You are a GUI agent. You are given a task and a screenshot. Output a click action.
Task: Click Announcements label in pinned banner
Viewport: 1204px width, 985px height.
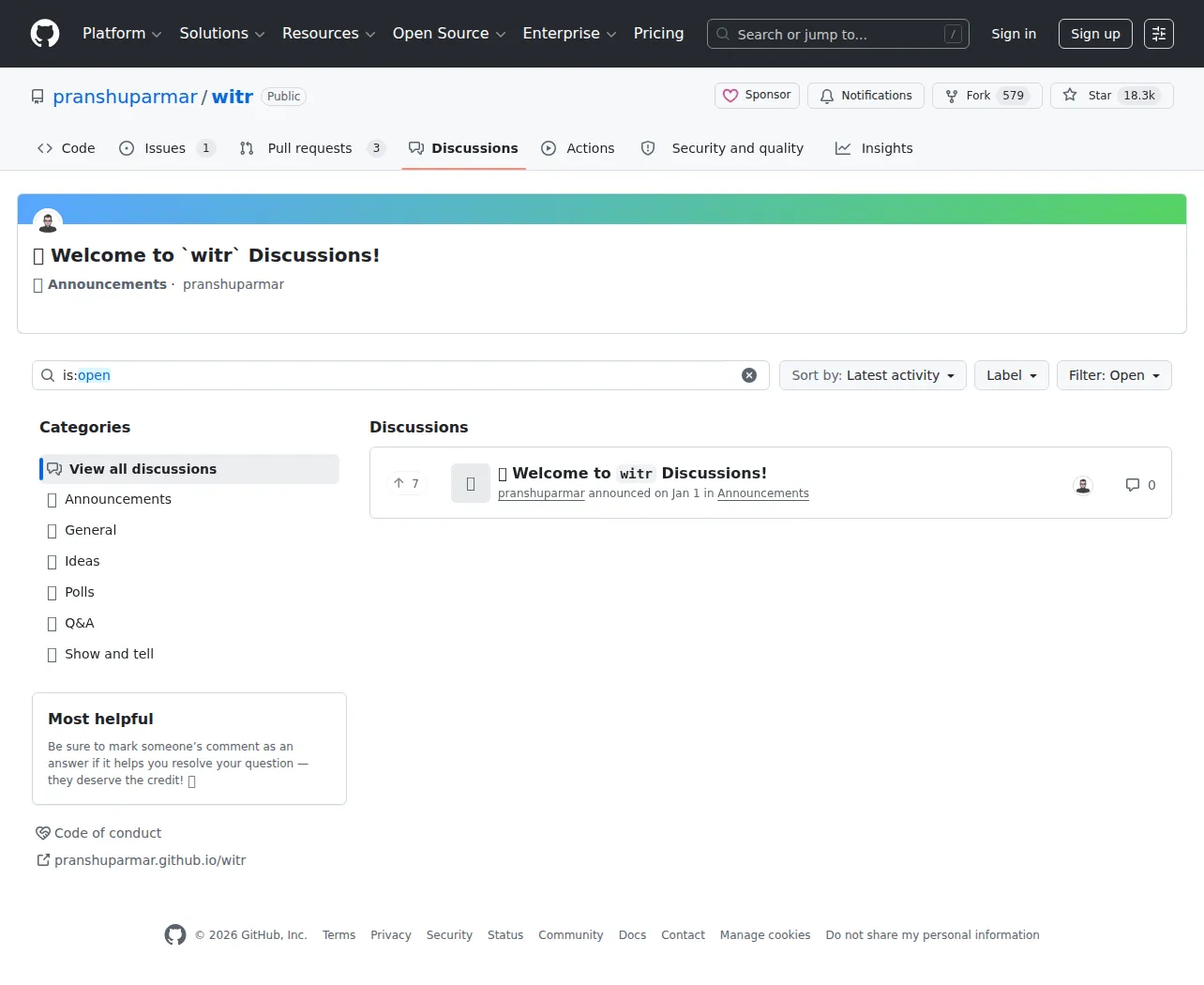point(107,284)
